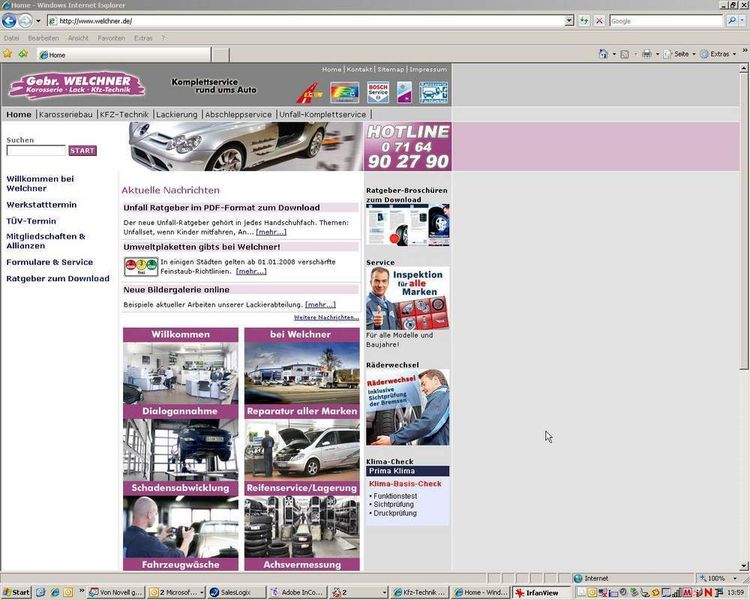The width and height of the screenshot is (750, 600).
Task: Click the search magnifier icon
Action: [731, 21]
